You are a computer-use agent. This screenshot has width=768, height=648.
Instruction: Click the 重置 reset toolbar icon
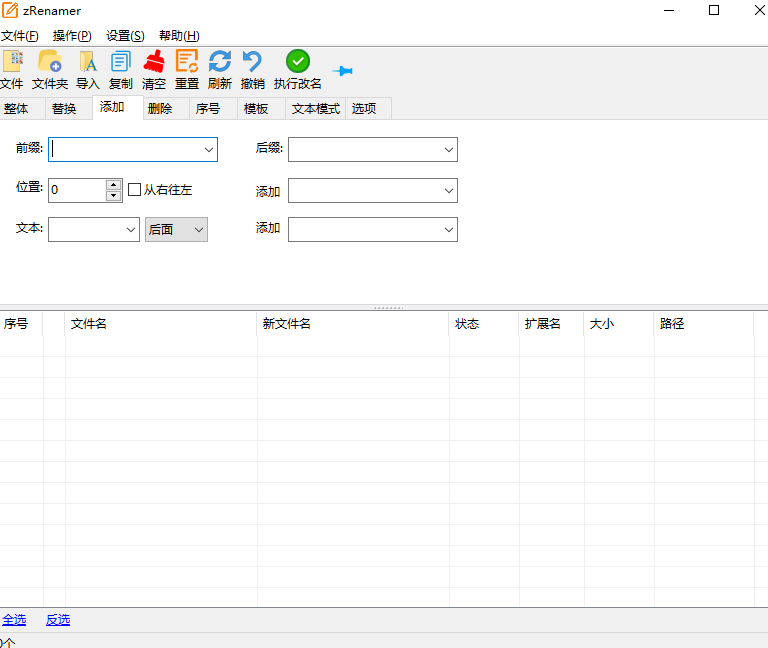(x=187, y=61)
